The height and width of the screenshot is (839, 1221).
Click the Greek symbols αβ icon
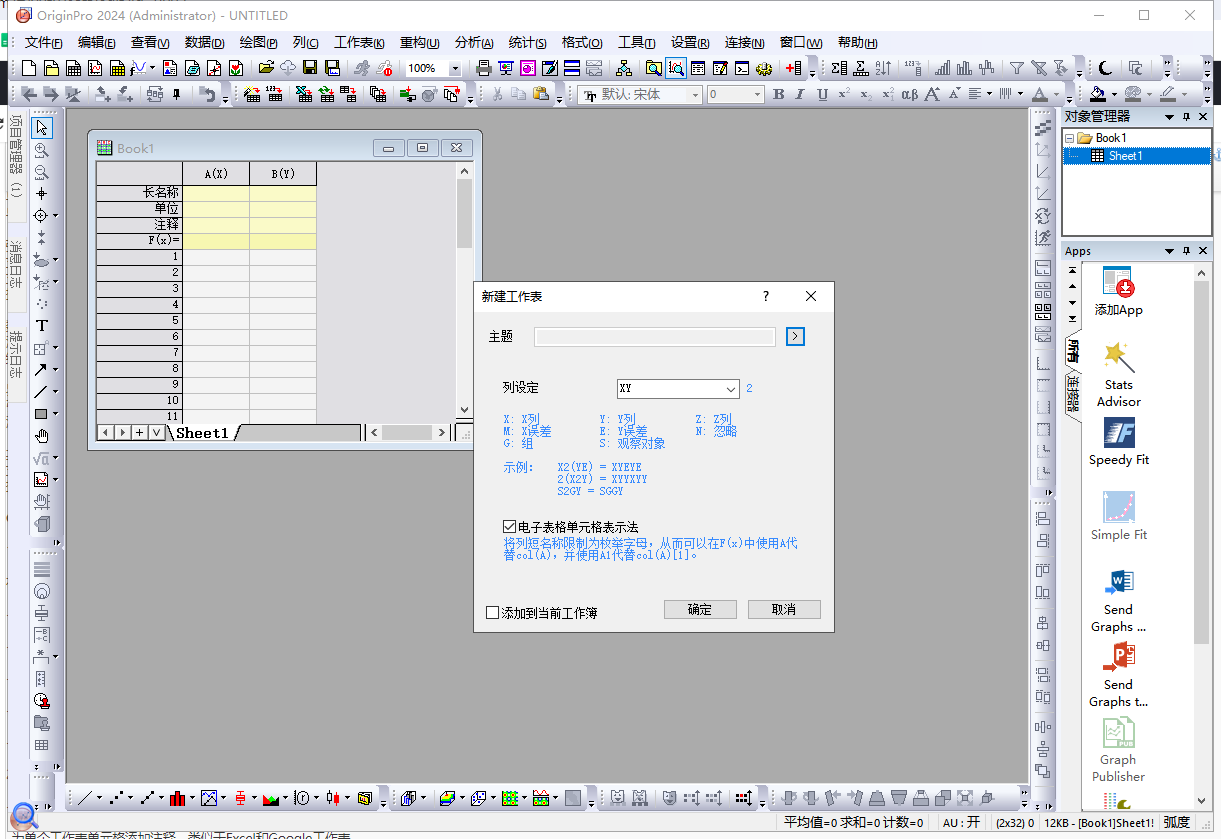click(x=909, y=94)
